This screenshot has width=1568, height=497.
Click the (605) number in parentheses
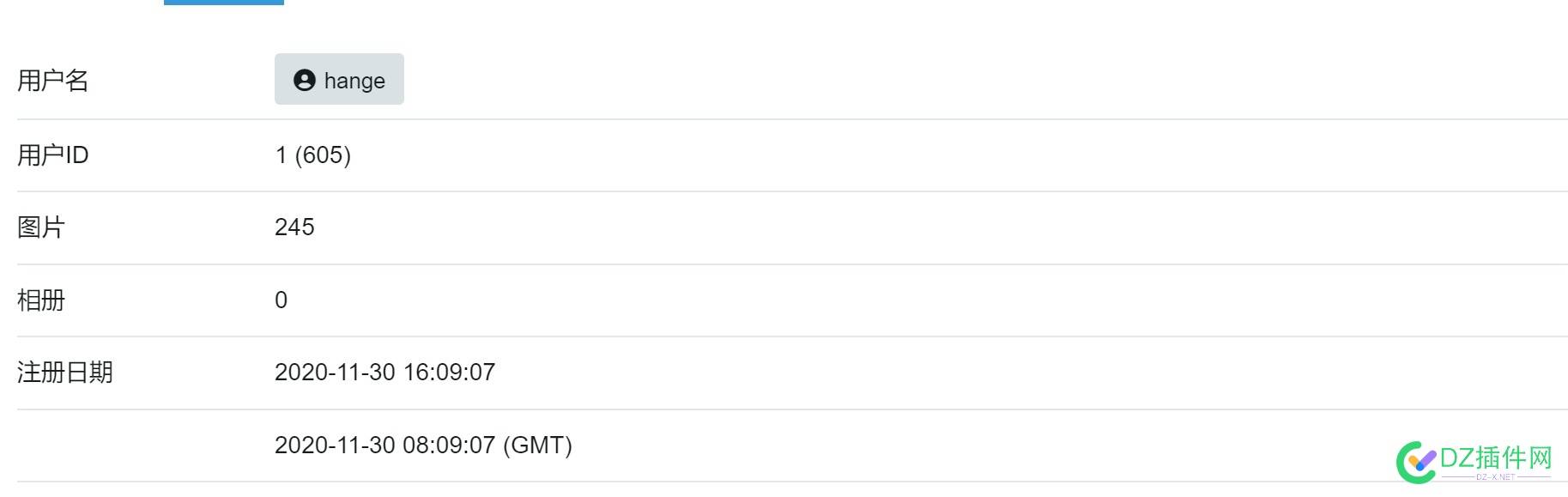(323, 155)
